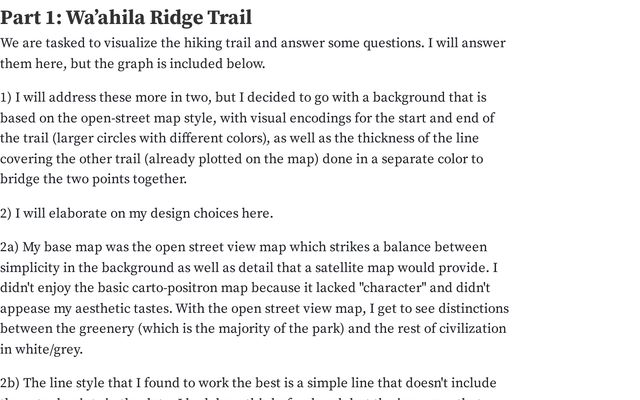Click the line "2) I will elaborate on my design choices"
The image size is (640, 400).
click(x=136, y=213)
